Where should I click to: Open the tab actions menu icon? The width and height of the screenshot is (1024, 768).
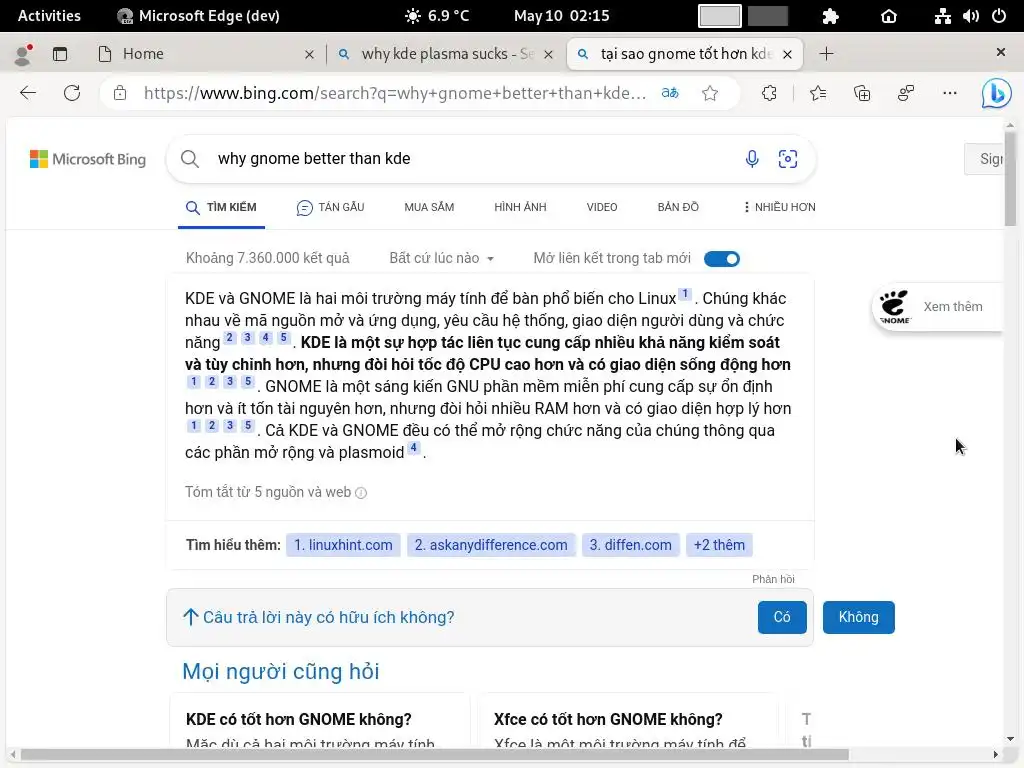[x=60, y=54]
